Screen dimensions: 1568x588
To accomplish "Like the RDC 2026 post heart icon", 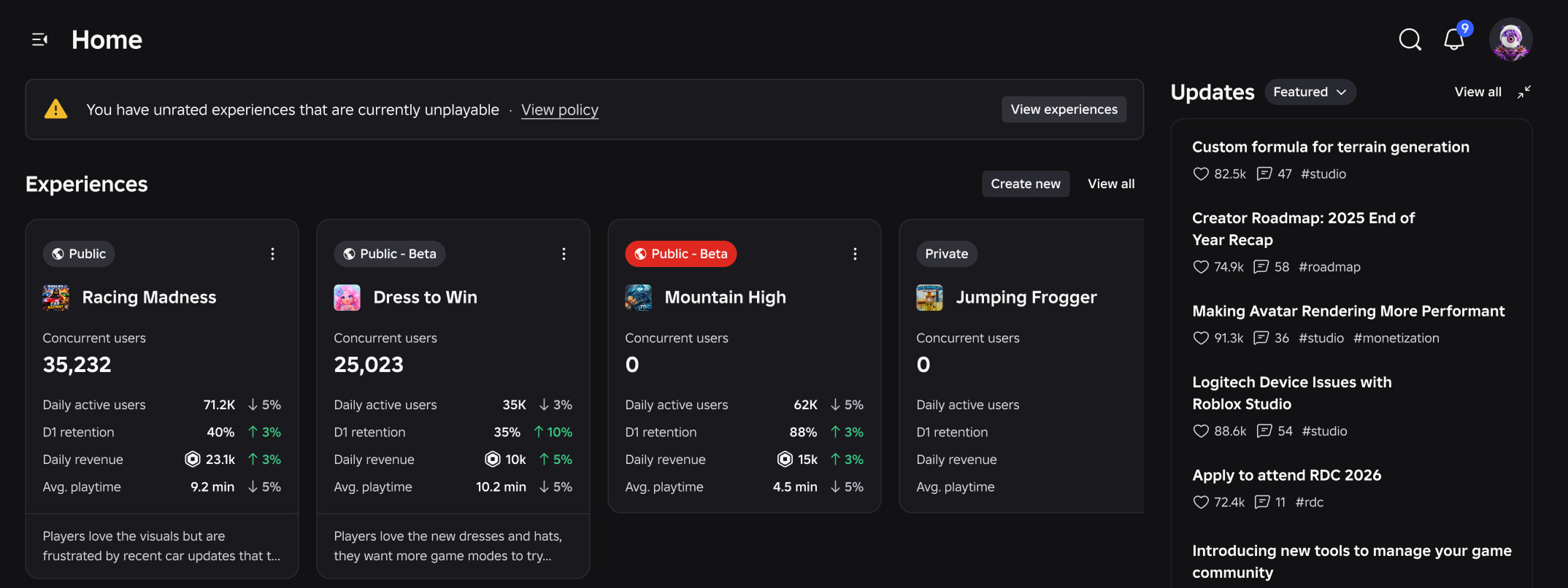I will (1201, 502).
